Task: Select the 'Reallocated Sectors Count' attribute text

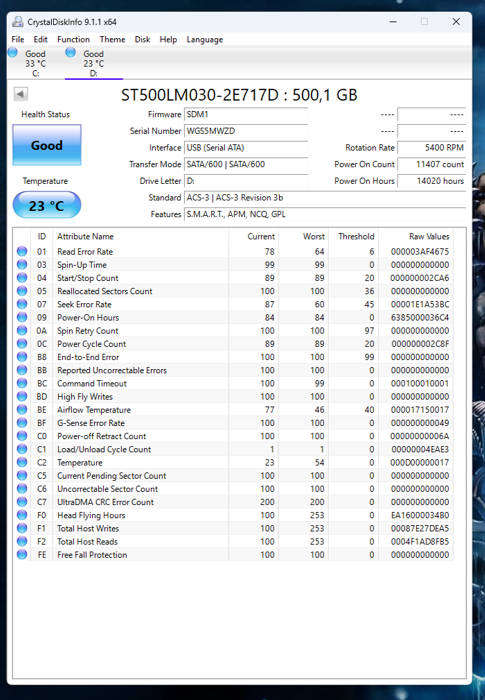Action: 105,291
